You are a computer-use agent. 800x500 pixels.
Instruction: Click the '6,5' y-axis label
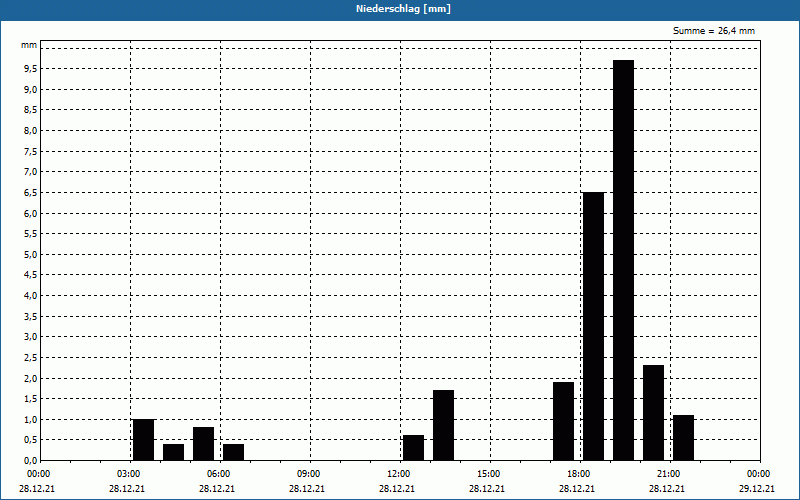(x=31, y=192)
